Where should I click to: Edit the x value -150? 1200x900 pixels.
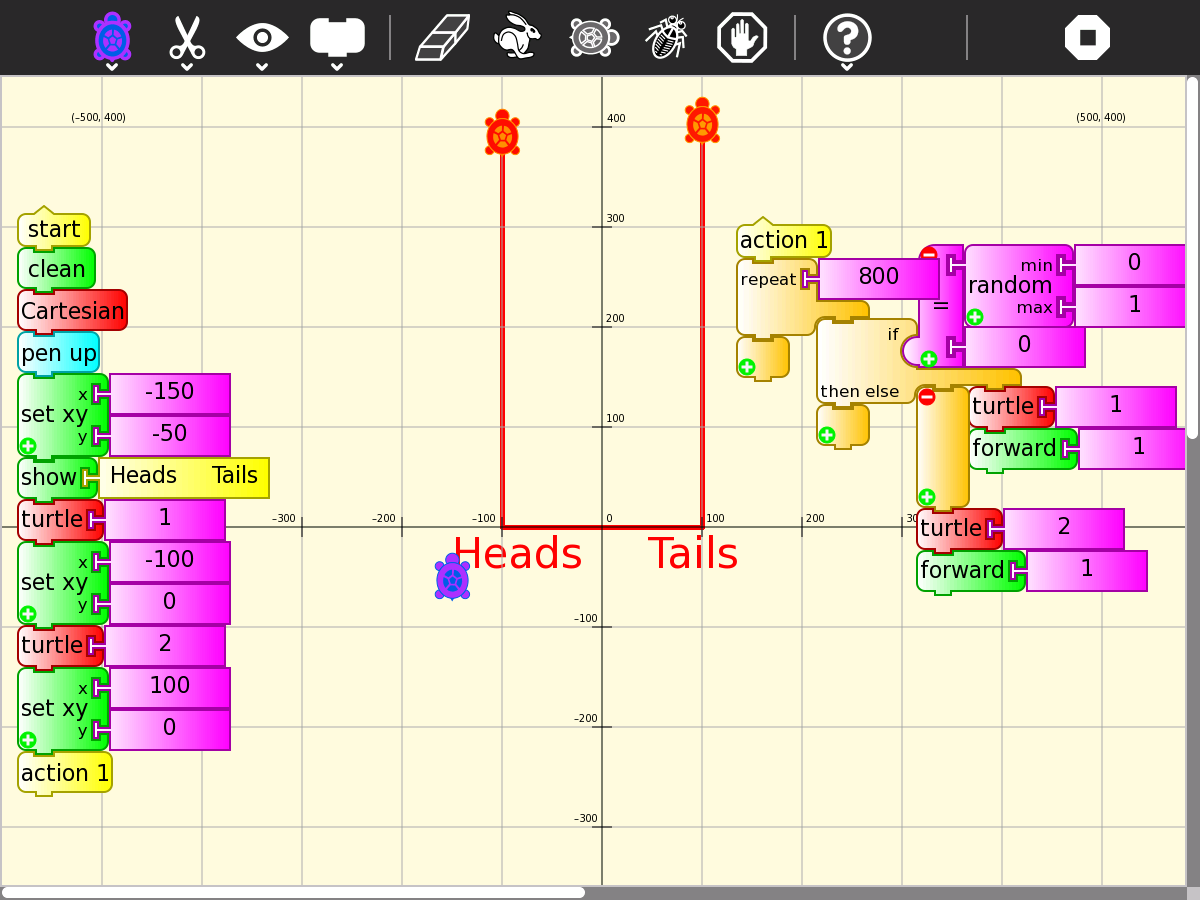click(x=170, y=392)
